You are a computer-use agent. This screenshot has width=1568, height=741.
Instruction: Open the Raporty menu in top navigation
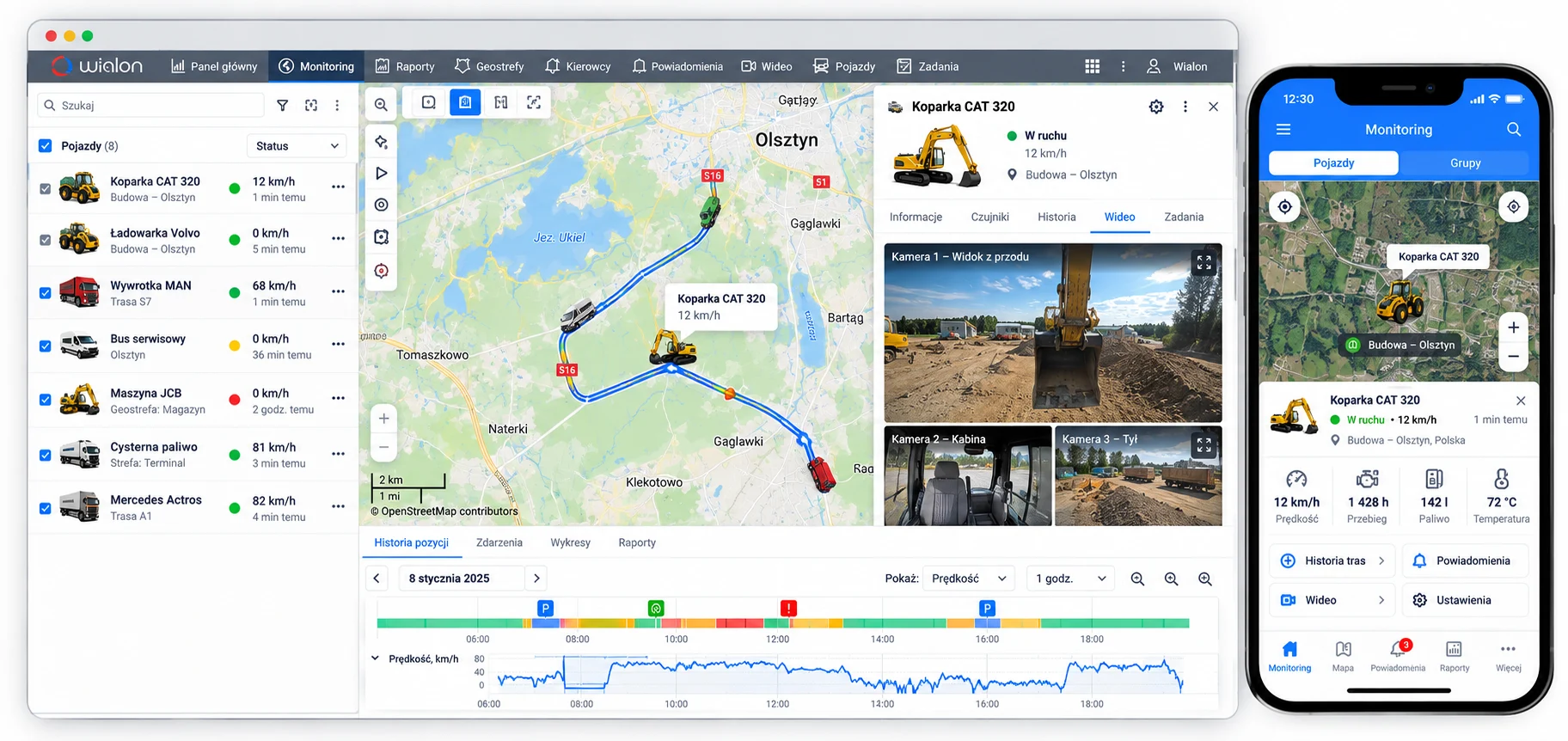[405, 66]
